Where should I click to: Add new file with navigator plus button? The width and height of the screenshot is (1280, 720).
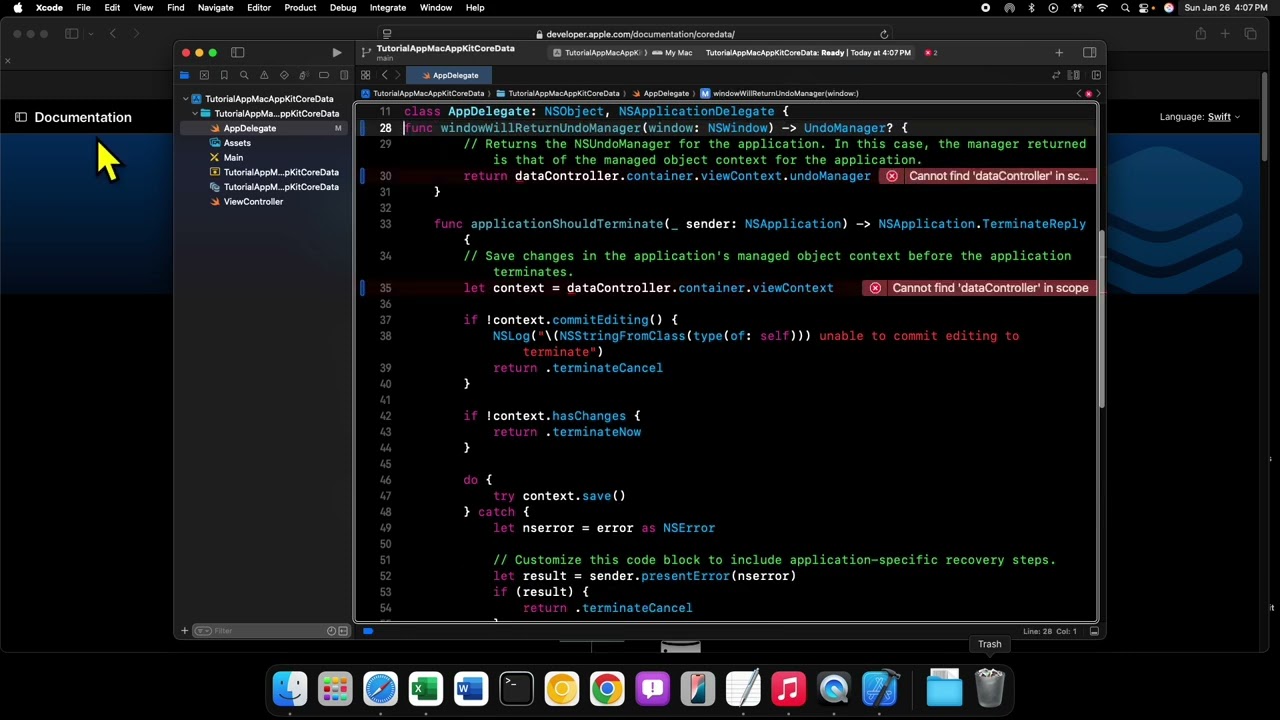click(184, 631)
